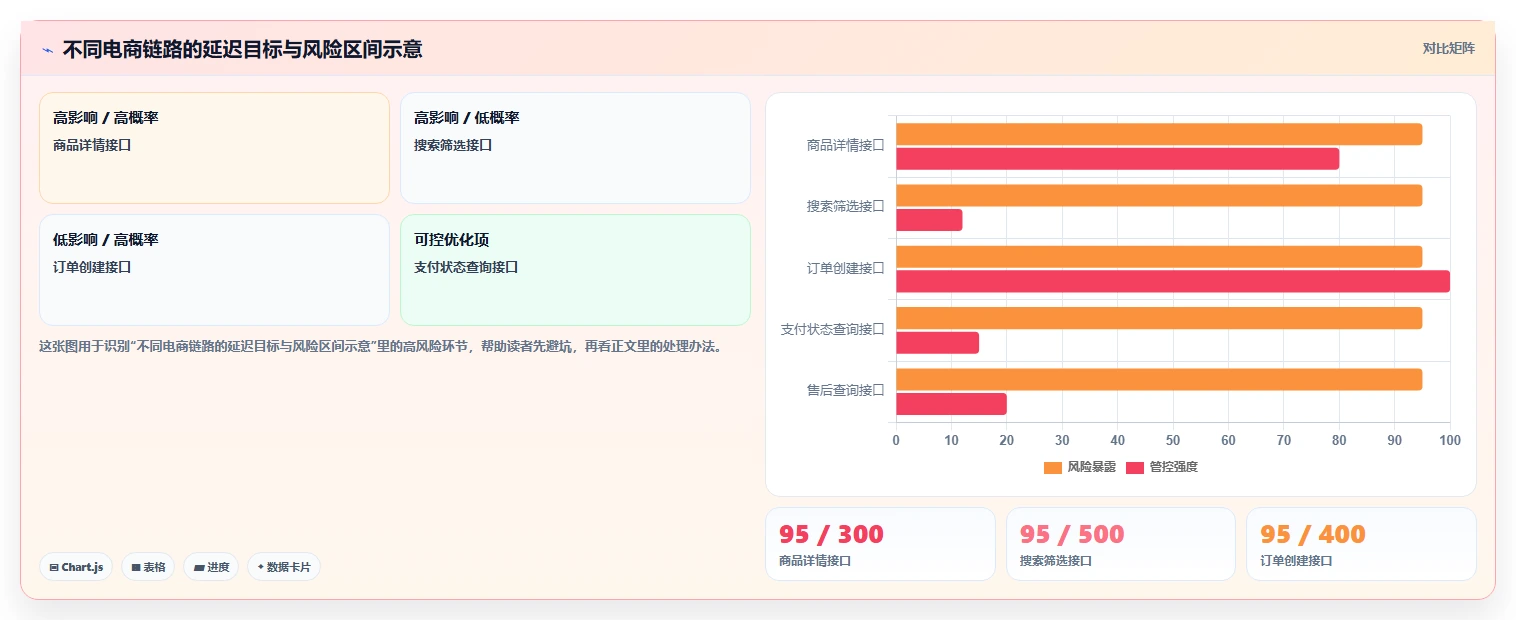Click the orange bar for 售后查询接口
1516x620 pixels.
[1159, 380]
